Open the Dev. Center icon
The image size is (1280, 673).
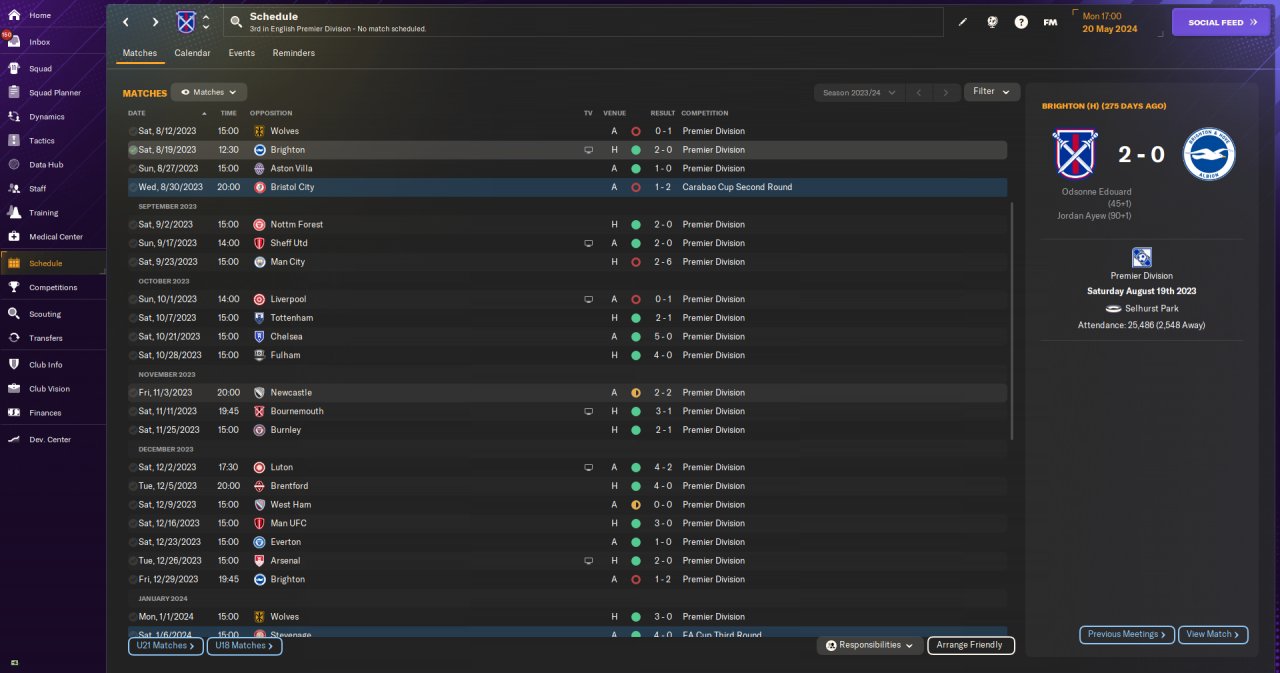[14, 440]
